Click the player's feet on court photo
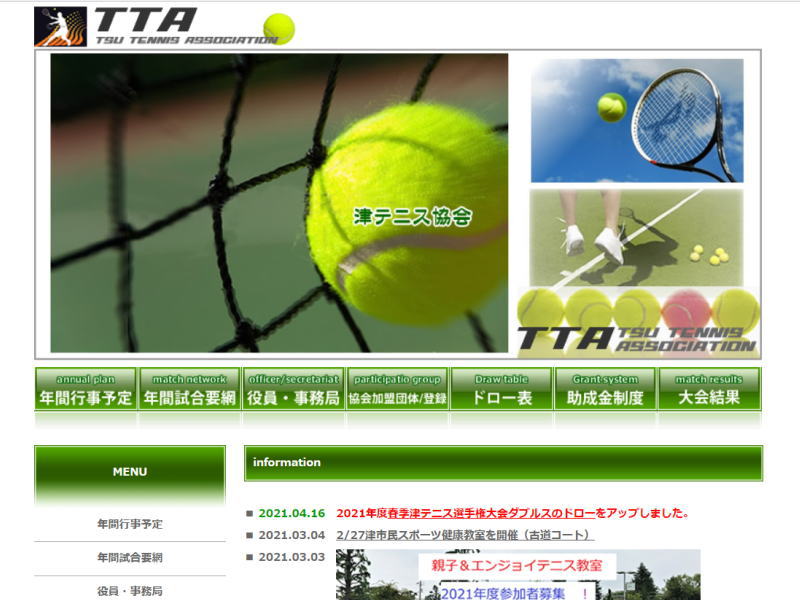Image resolution: width=800 pixels, height=600 pixels. coord(636,237)
